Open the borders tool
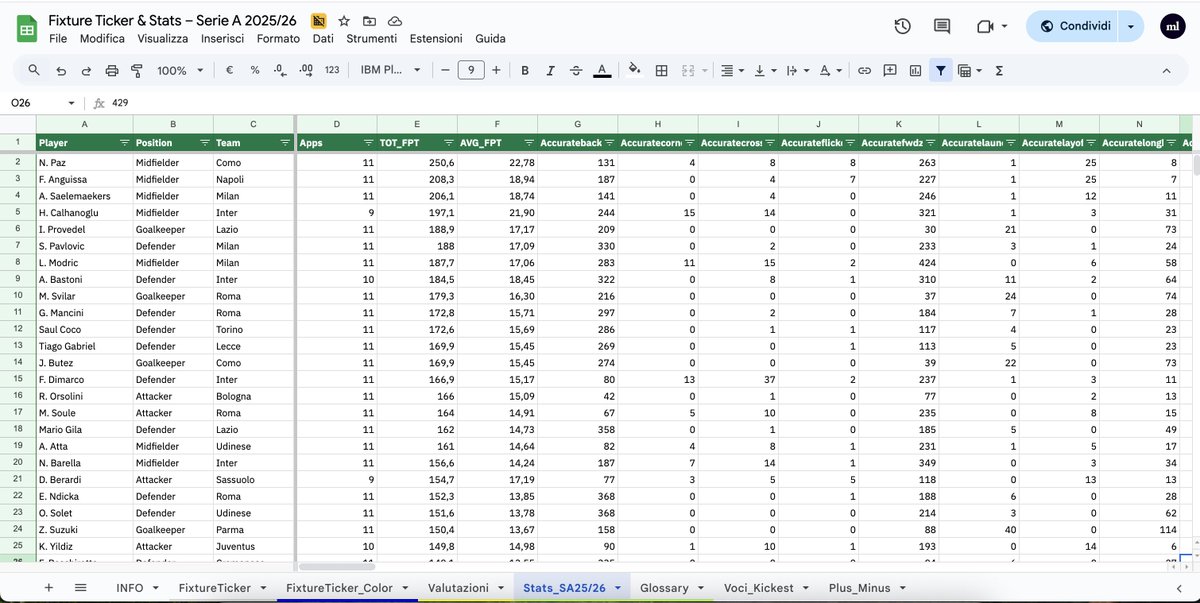 click(x=661, y=70)
